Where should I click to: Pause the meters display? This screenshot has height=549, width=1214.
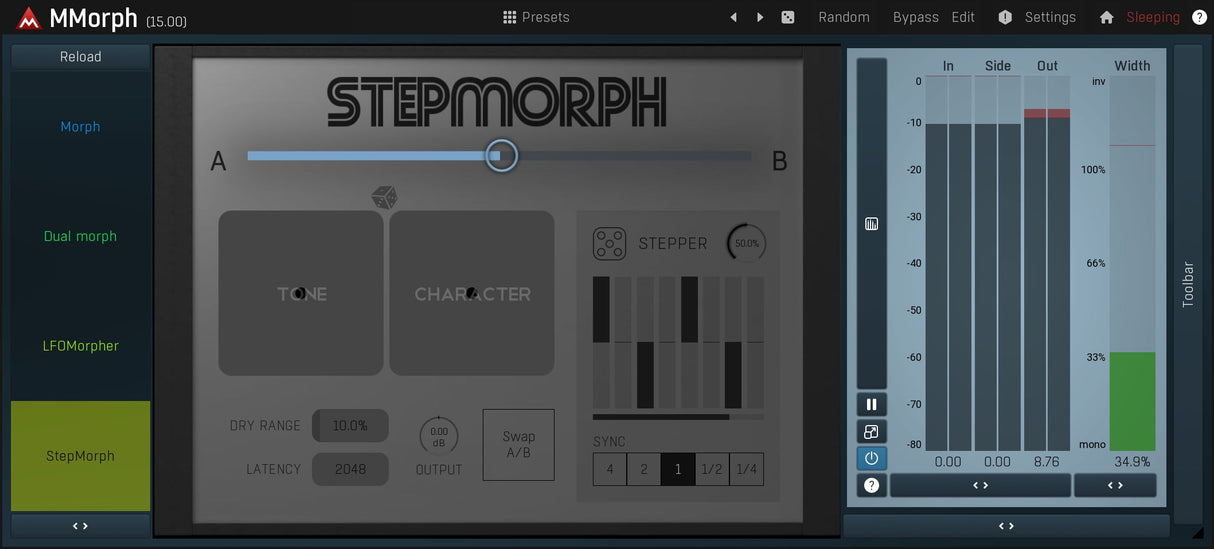[x=871, y=404]
